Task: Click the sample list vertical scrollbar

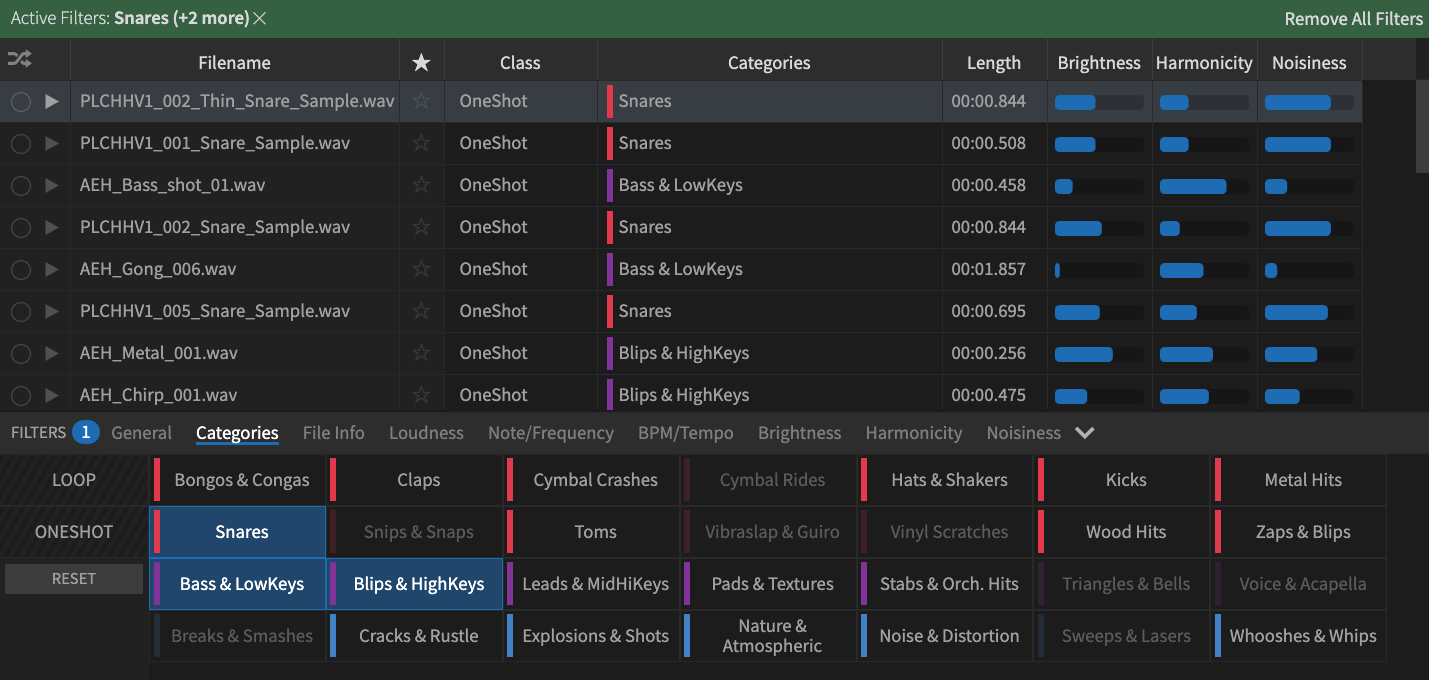Action: click(1422, 126)
